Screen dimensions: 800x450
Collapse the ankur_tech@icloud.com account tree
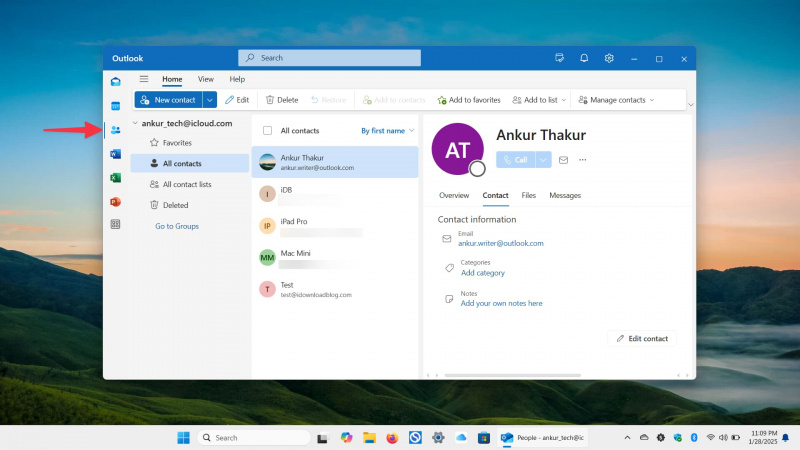(135, 123)
